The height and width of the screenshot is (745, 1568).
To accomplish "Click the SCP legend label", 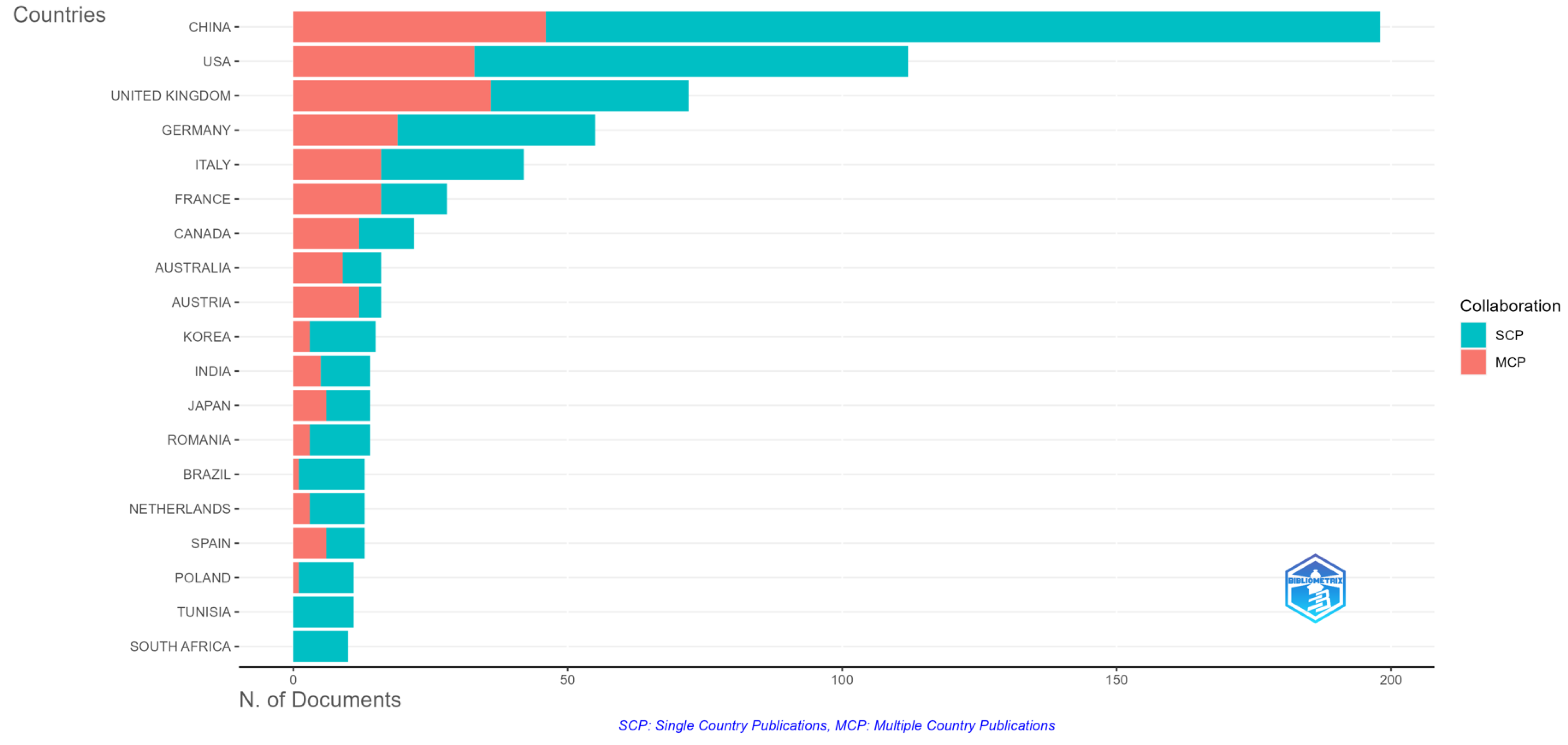I will [x=1509, y=335].
